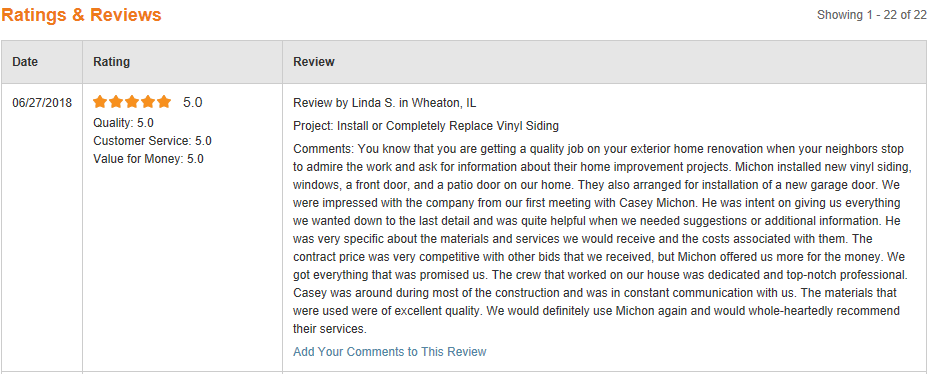Click the Quality: 5.0 rating line
Image resolution: width=943 pixels, height=374 pixels.
[x=123, y=123]
